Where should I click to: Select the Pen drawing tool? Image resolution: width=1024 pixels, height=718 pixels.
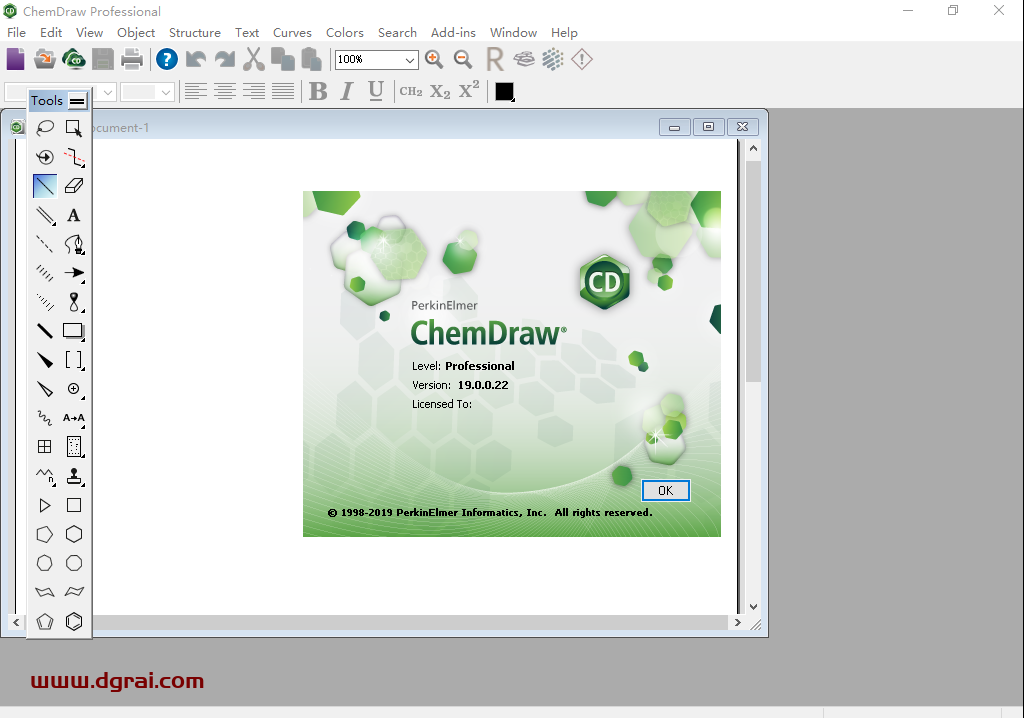tap(74, 244)
